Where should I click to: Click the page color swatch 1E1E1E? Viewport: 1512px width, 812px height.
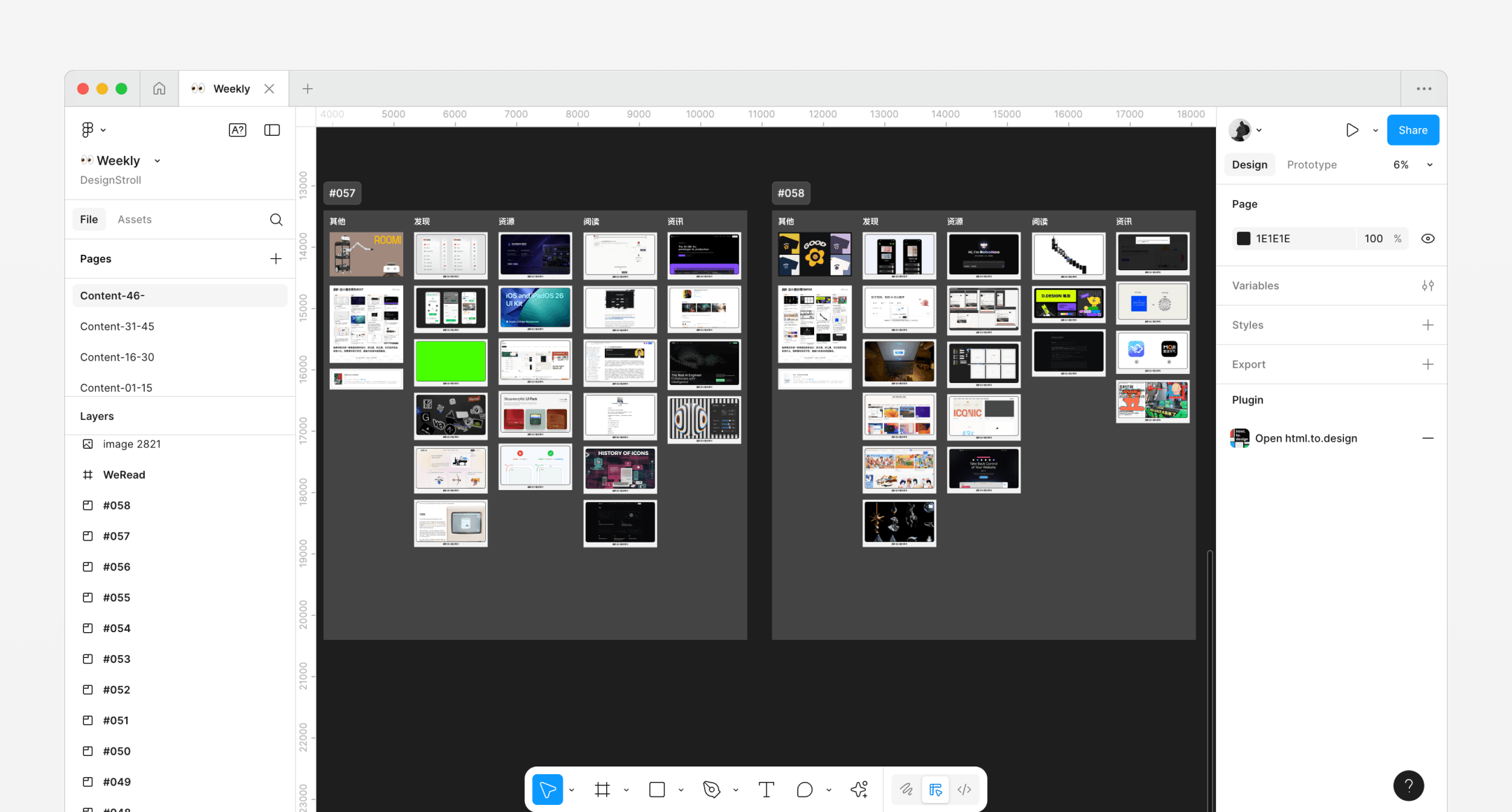[x=1243, y=239]
